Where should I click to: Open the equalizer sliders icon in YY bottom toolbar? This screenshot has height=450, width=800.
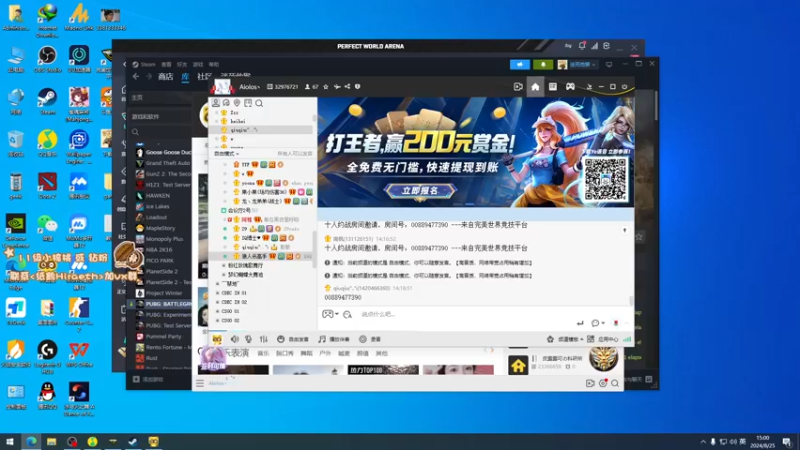[264, 339]
